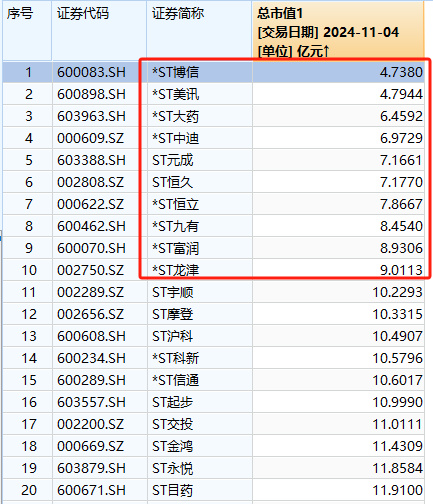Click market value 11.0111
433x504 pixels.
click(x=398, y=424)
